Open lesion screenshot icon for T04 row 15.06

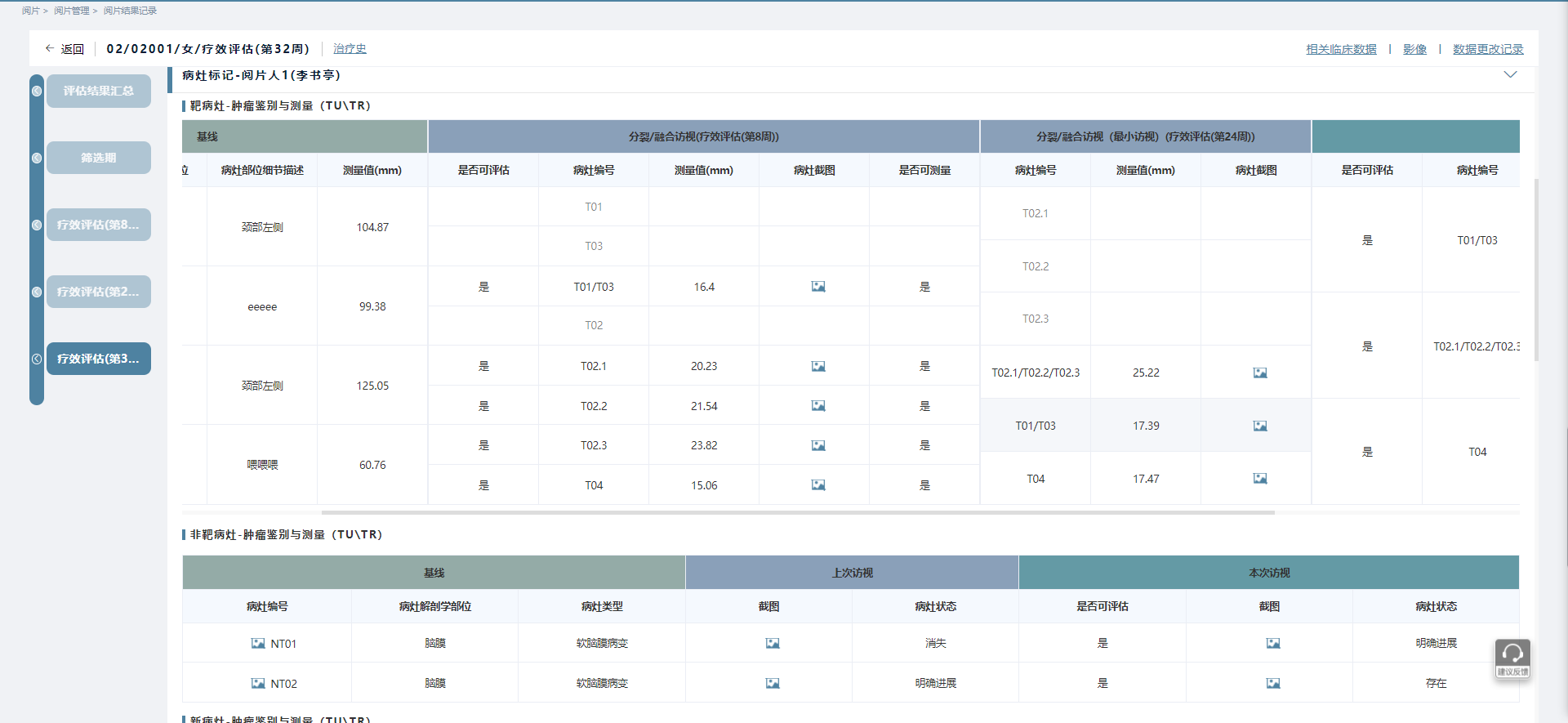(x=818, y=485)
